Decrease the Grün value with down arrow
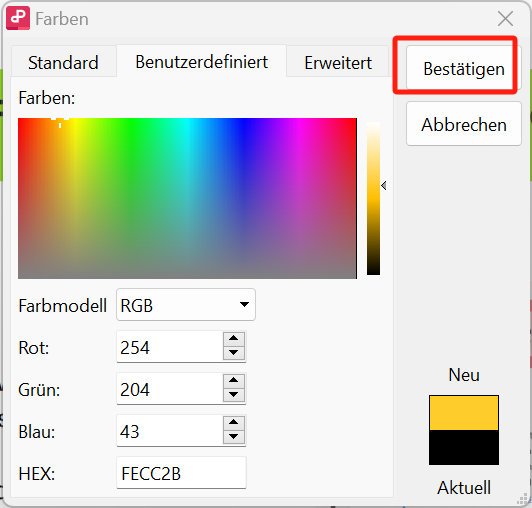This screenshot has height=508, width=532. coord(233,395)
